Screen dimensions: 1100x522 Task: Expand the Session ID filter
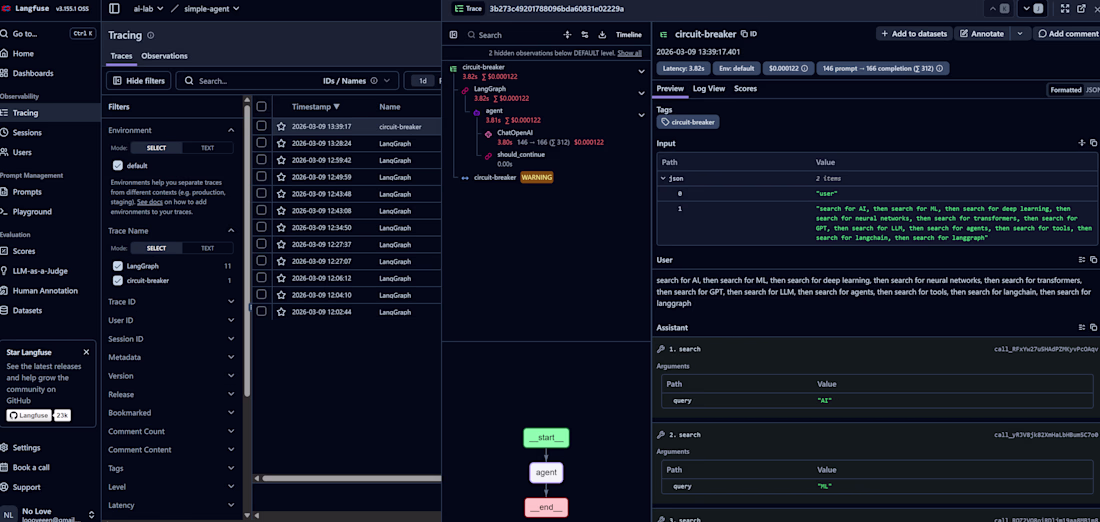tap(231, 339)
